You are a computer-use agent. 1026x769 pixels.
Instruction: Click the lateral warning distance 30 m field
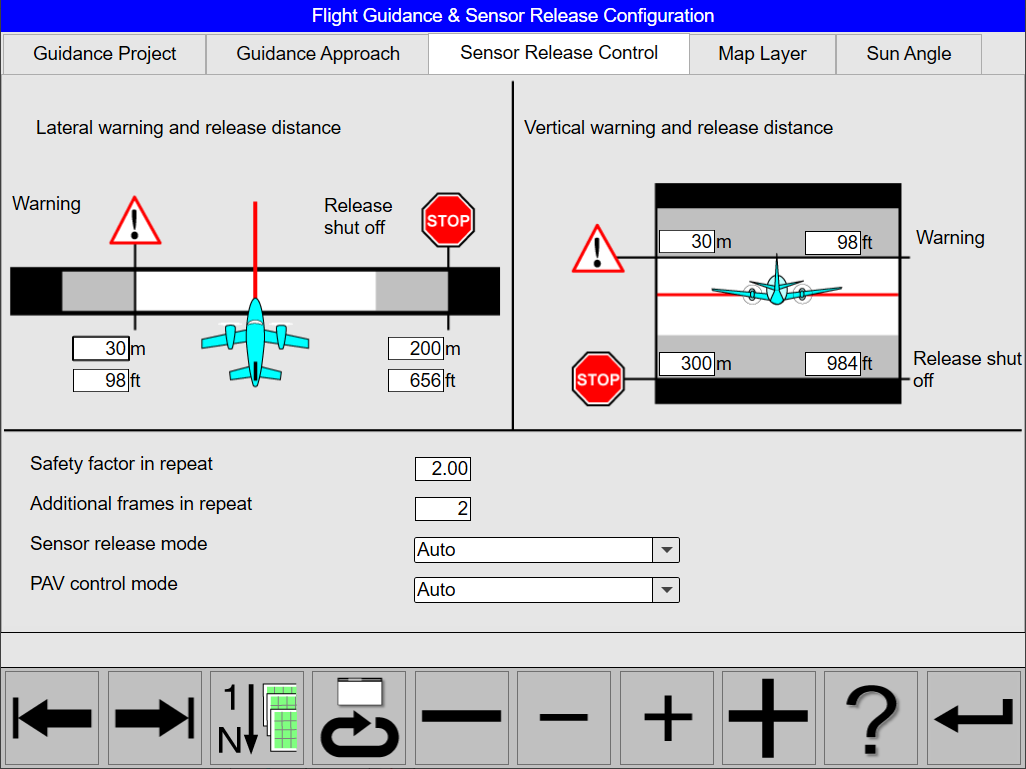click(x=101, y=348)
